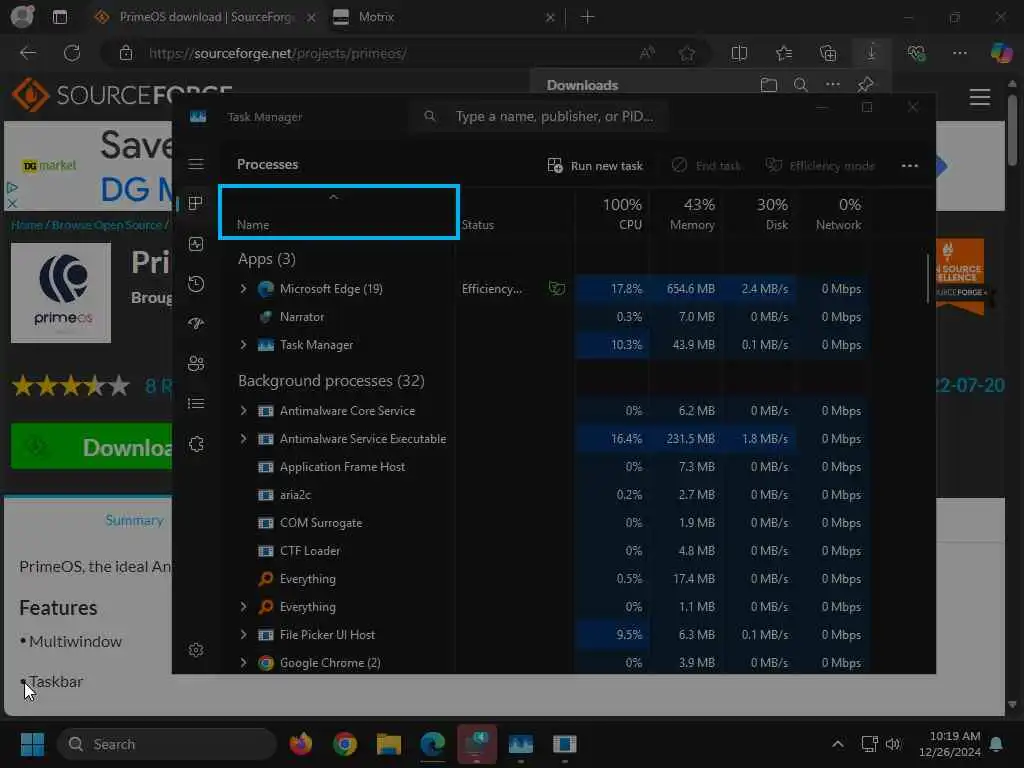Open File Explorer from taskbar
Image resolution: width=1024 pixels, height=768 pixels.
(389, 744)
